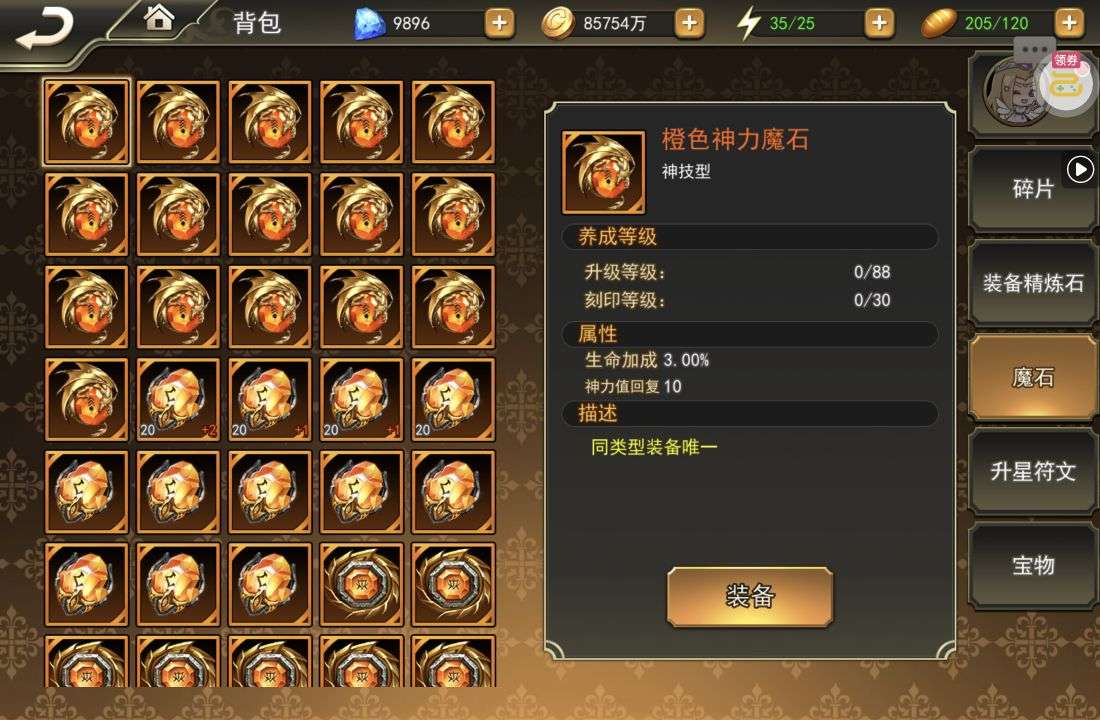Viewport: 1100px width, 720px height.
Task: Tap the back arrow icon
Action: click(44, 28)
